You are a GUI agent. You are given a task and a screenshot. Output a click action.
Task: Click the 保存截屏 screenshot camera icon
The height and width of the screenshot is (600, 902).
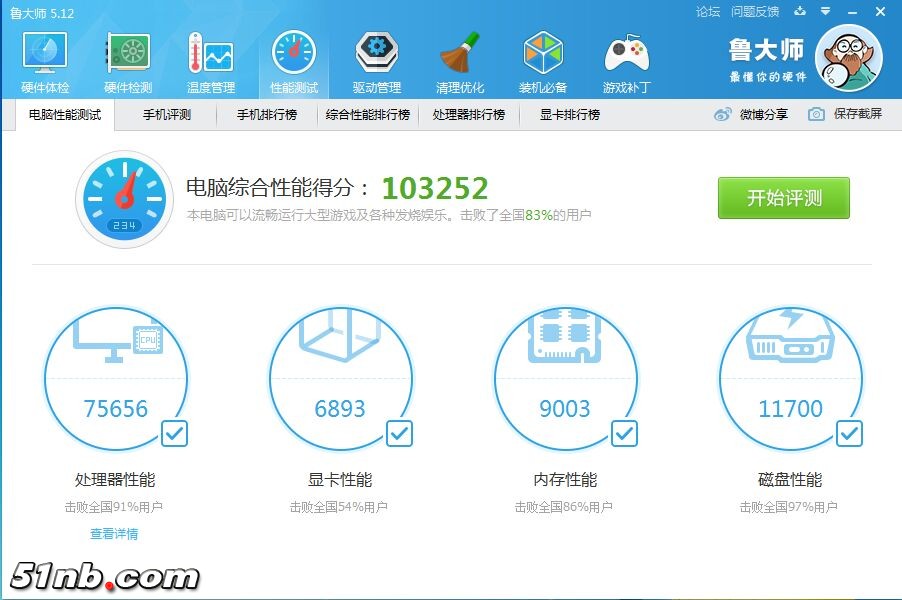(x=815, y=114)
